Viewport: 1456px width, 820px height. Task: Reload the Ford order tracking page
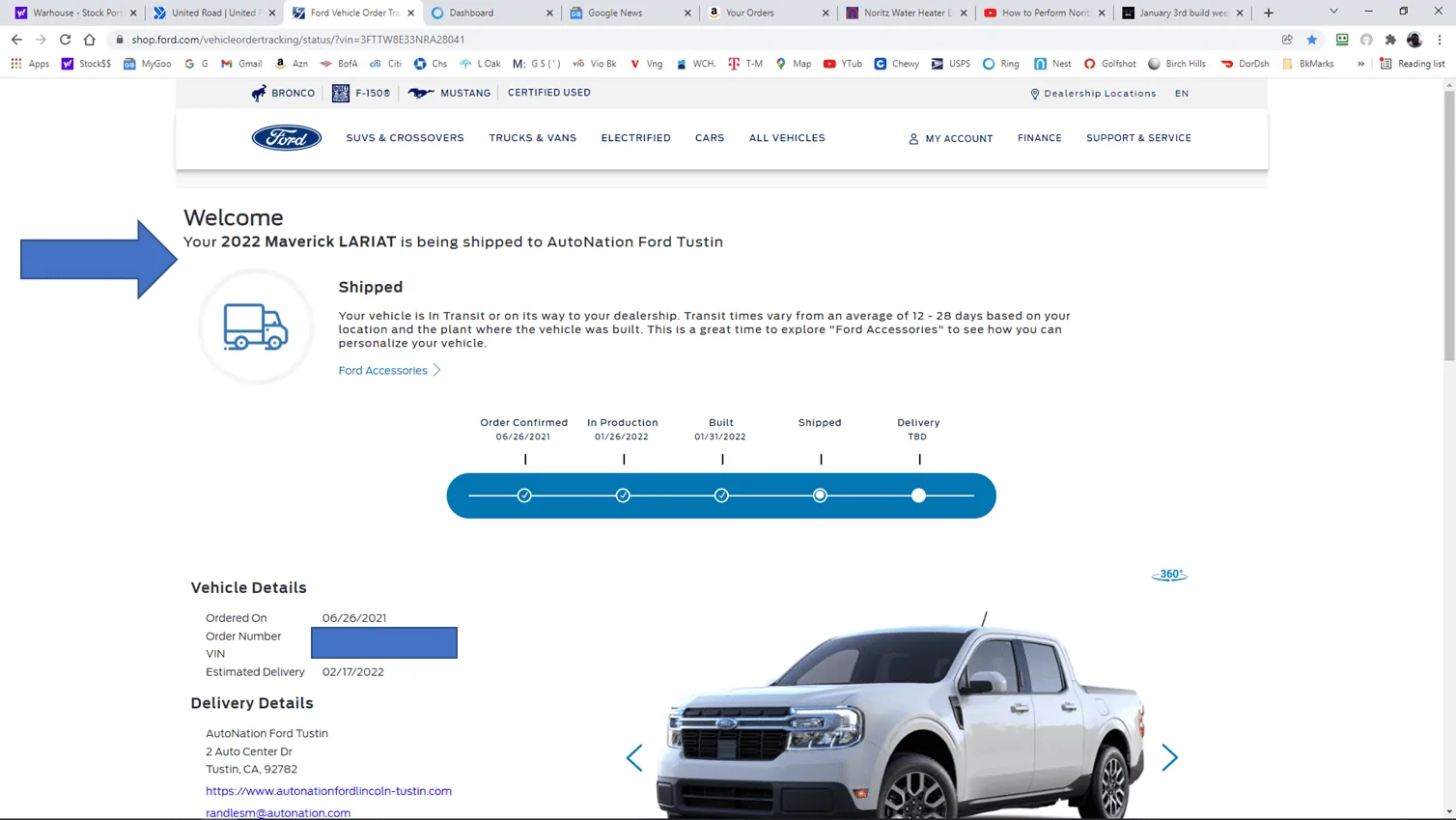[x=65, y=40]
